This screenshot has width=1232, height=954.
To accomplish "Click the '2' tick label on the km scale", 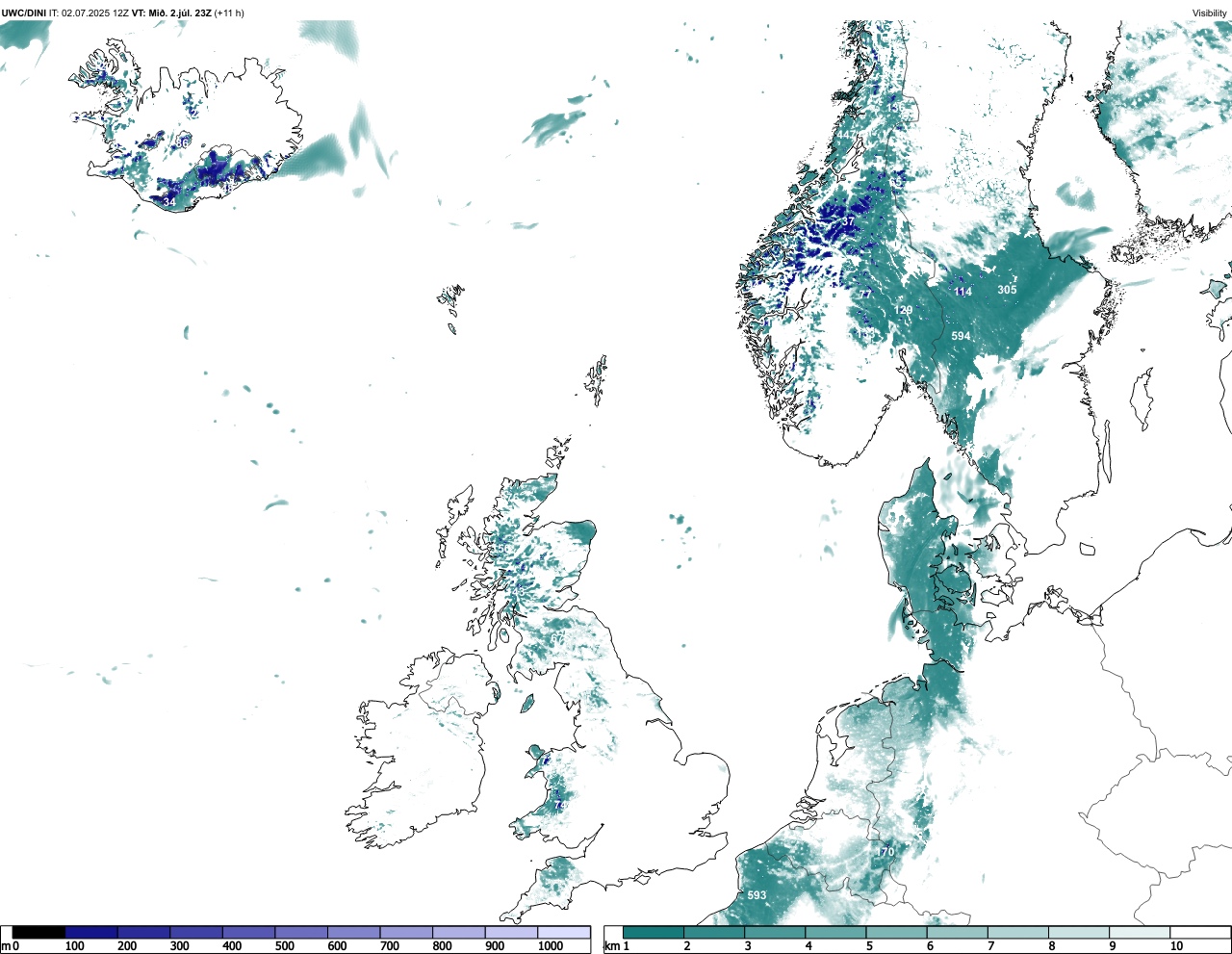I will point(687,946).
